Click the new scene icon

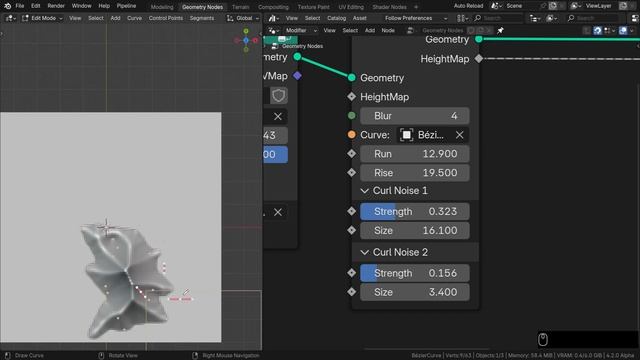tap(553, 6)
